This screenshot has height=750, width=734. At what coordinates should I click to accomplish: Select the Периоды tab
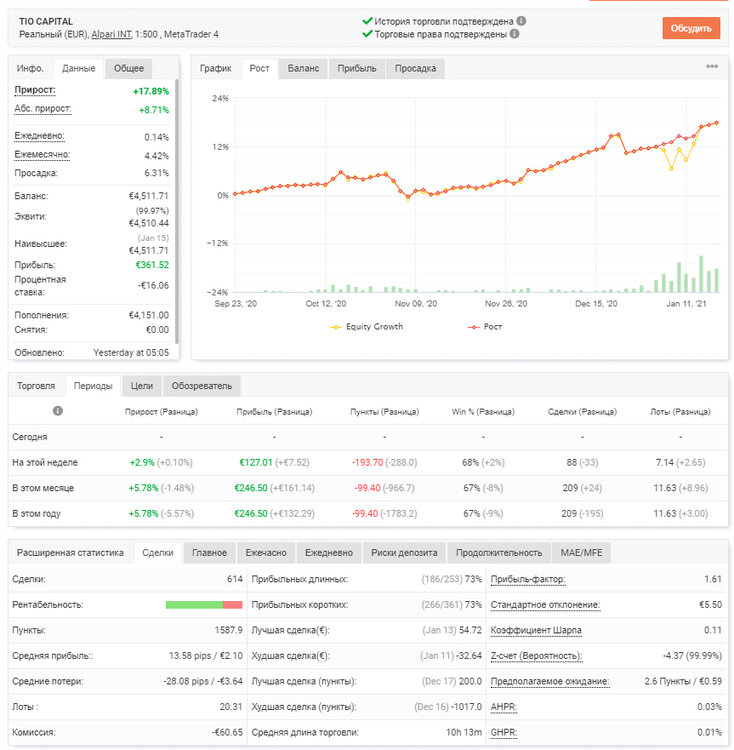click(93, 386)
